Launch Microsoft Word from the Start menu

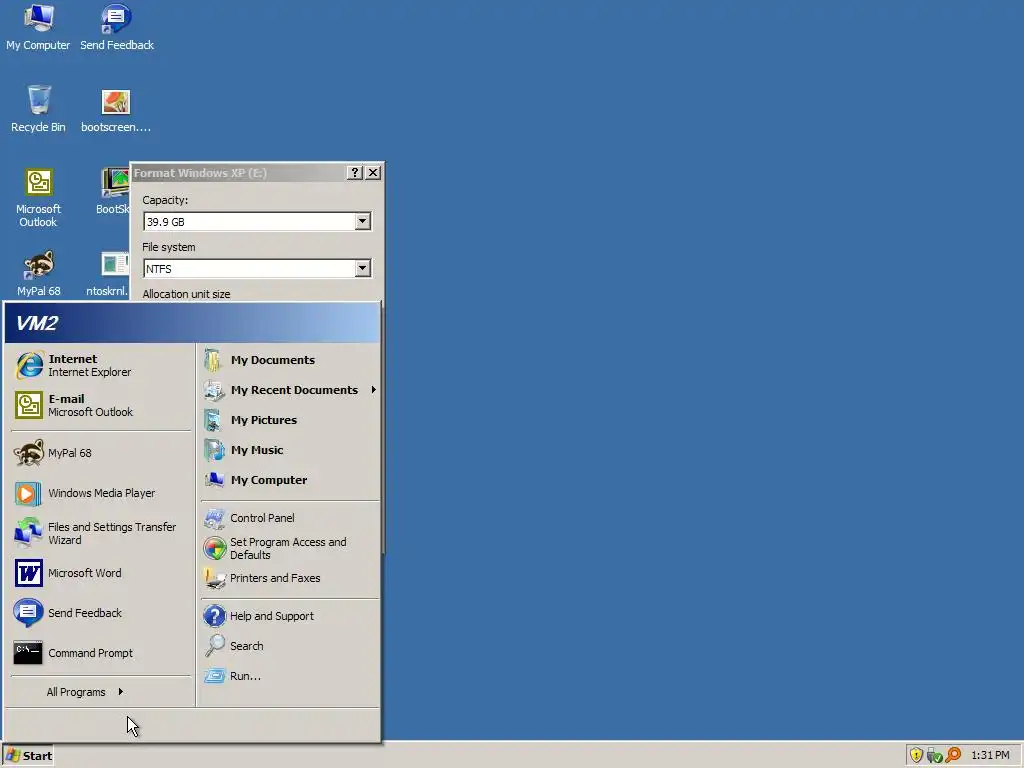click(x=101, y=573)
